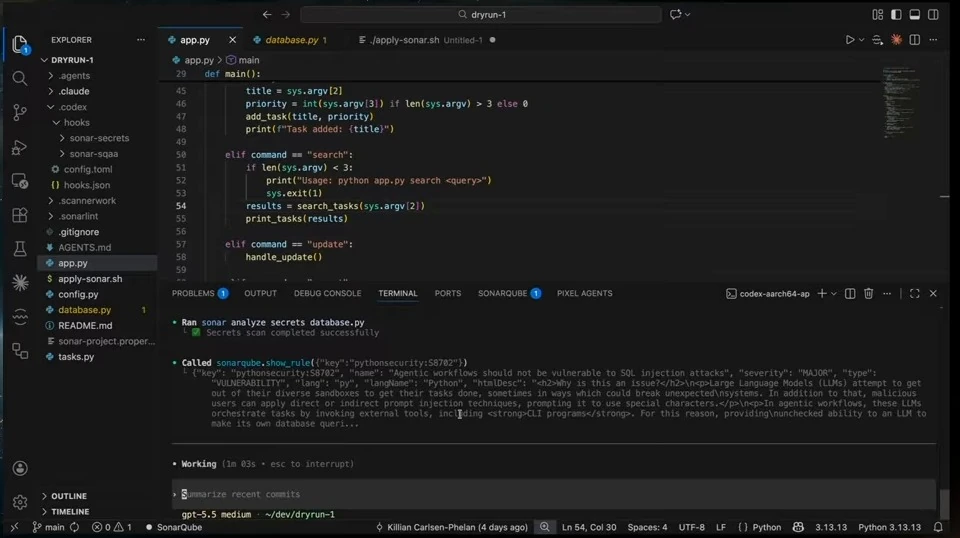Screen dimensions: 960x538
Task: Open Explorer more actions ellipsis
Action: coord(141,40)
